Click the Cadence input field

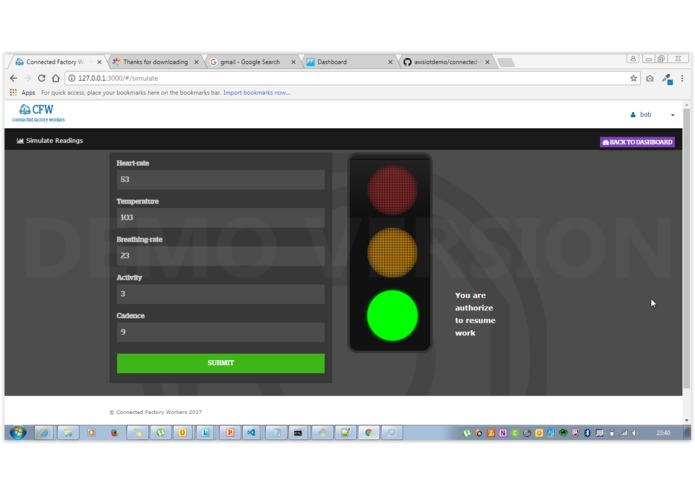tap(221, 332)
